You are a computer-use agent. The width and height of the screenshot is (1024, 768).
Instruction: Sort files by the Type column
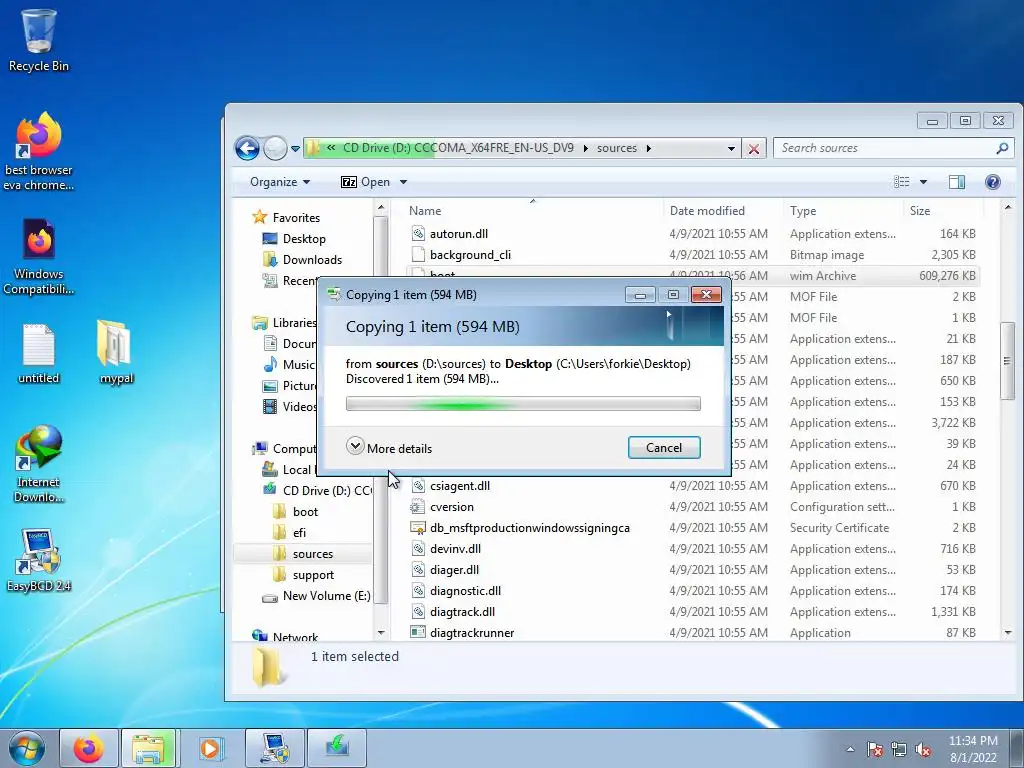(x=843, y=211)
